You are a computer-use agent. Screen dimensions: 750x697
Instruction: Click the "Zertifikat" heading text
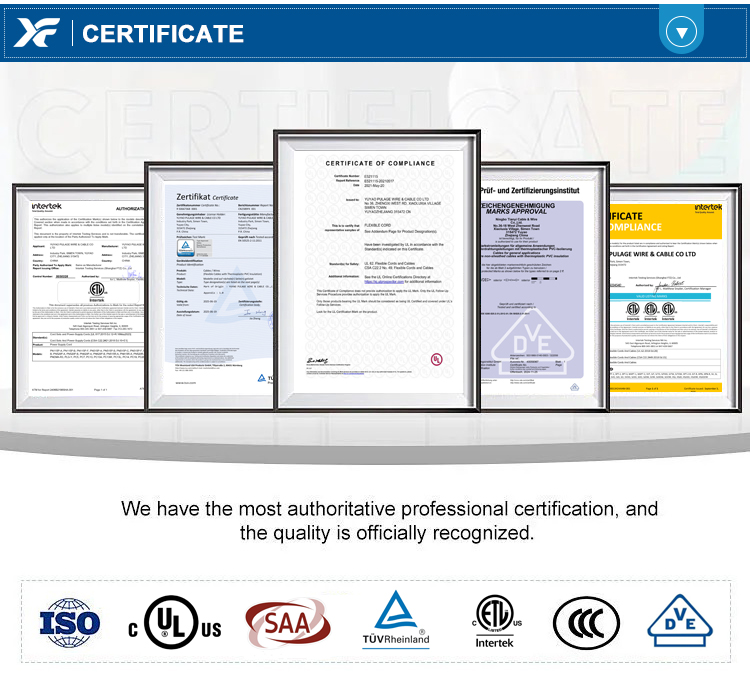(x=193, y=197)
